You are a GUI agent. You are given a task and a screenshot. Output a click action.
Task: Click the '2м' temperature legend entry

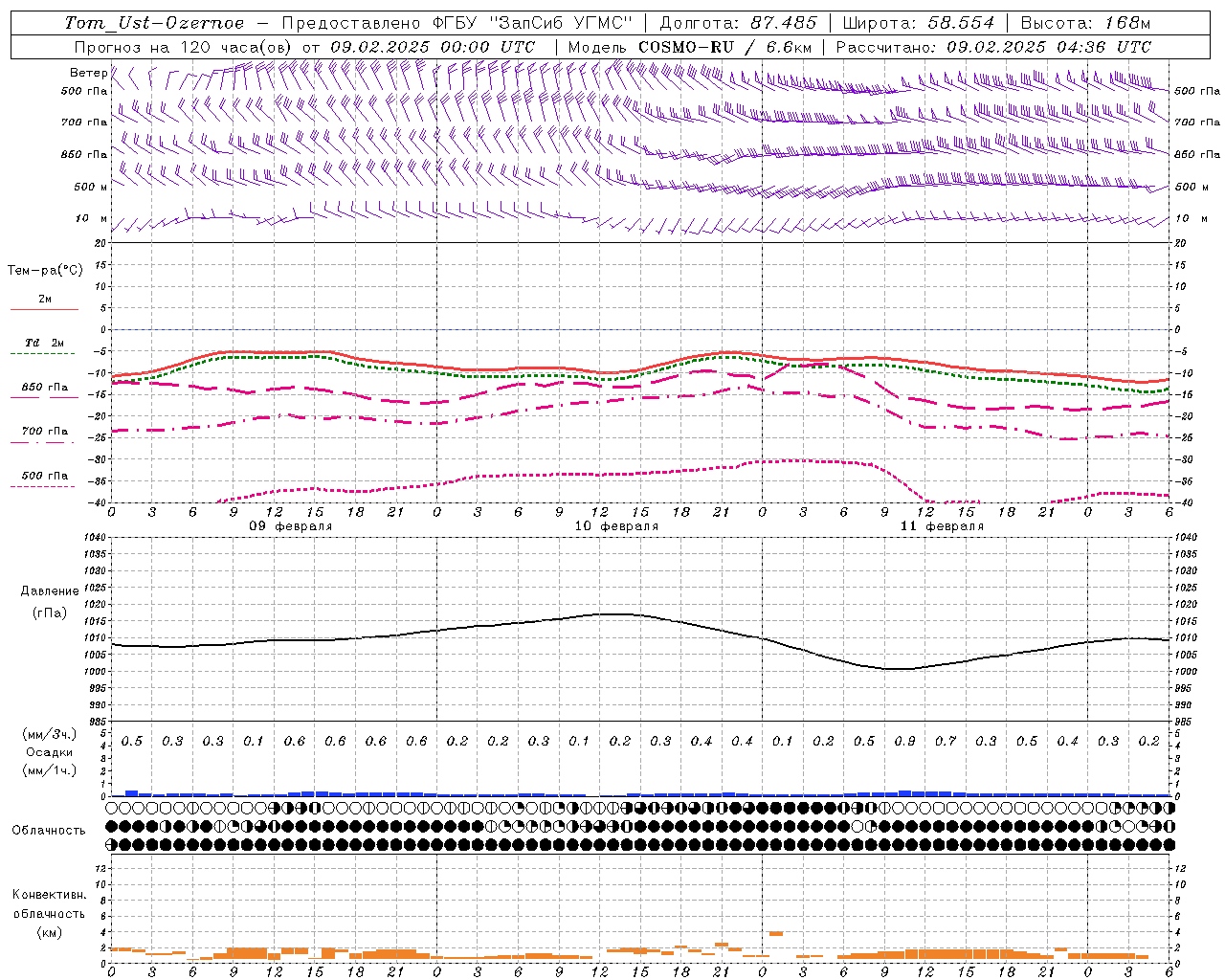pos(45,300)
